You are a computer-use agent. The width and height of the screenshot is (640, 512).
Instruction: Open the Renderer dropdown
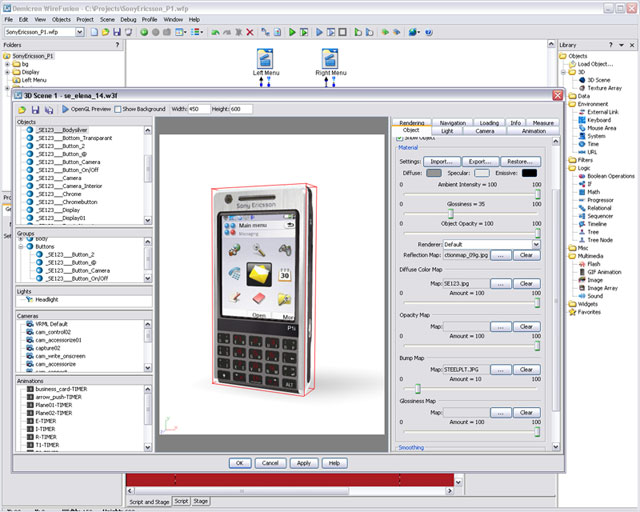(536, 244)
